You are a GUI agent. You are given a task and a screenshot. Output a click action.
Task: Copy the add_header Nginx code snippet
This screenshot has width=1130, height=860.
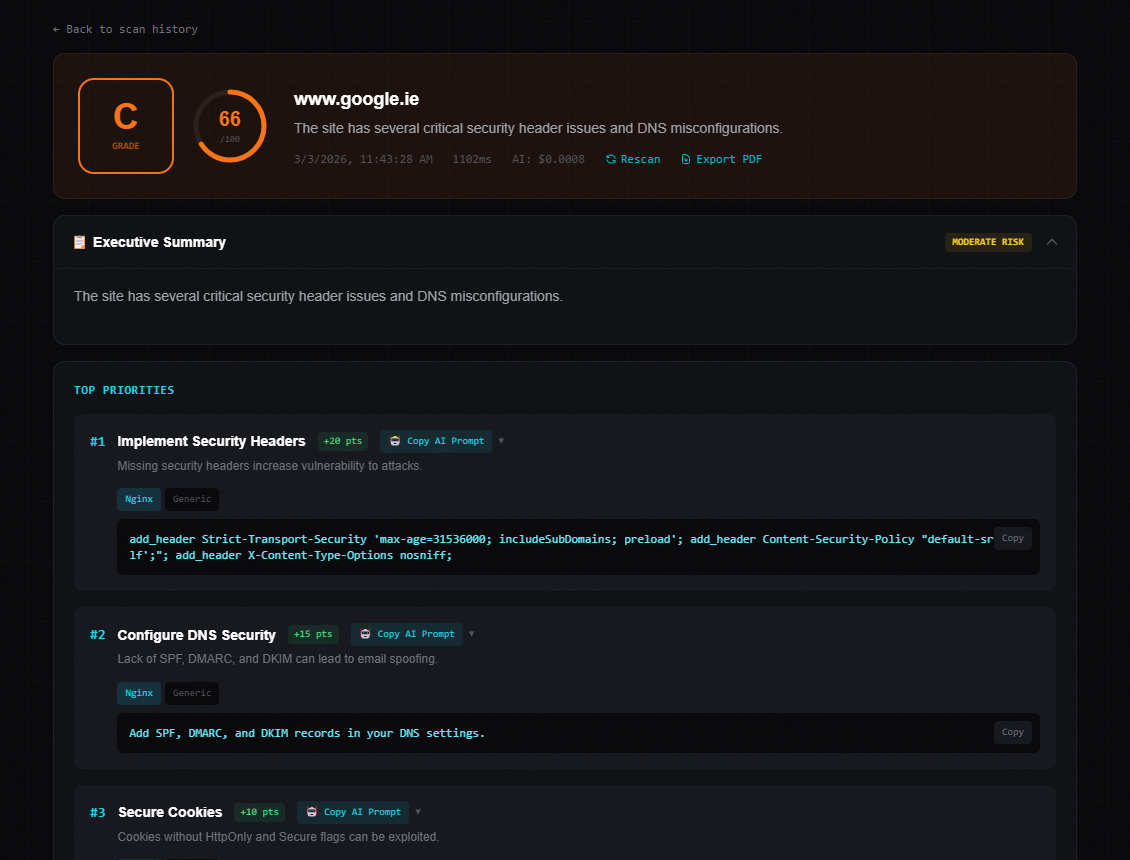[1013, 538]
